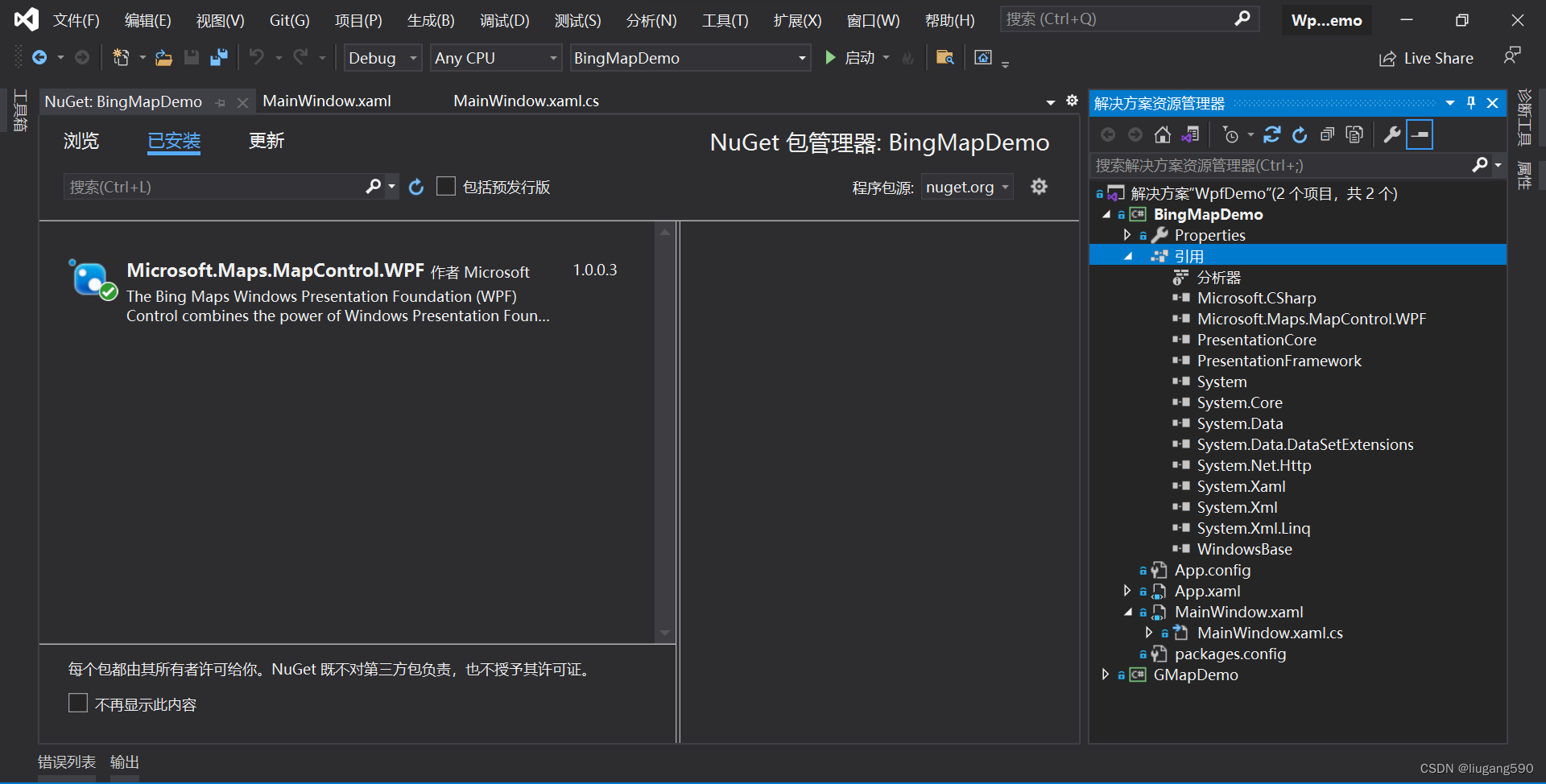This screenshot has height=784, width=1546.
Task: Click the package list scrollbar down arrow
Action: tap(664, 633)
